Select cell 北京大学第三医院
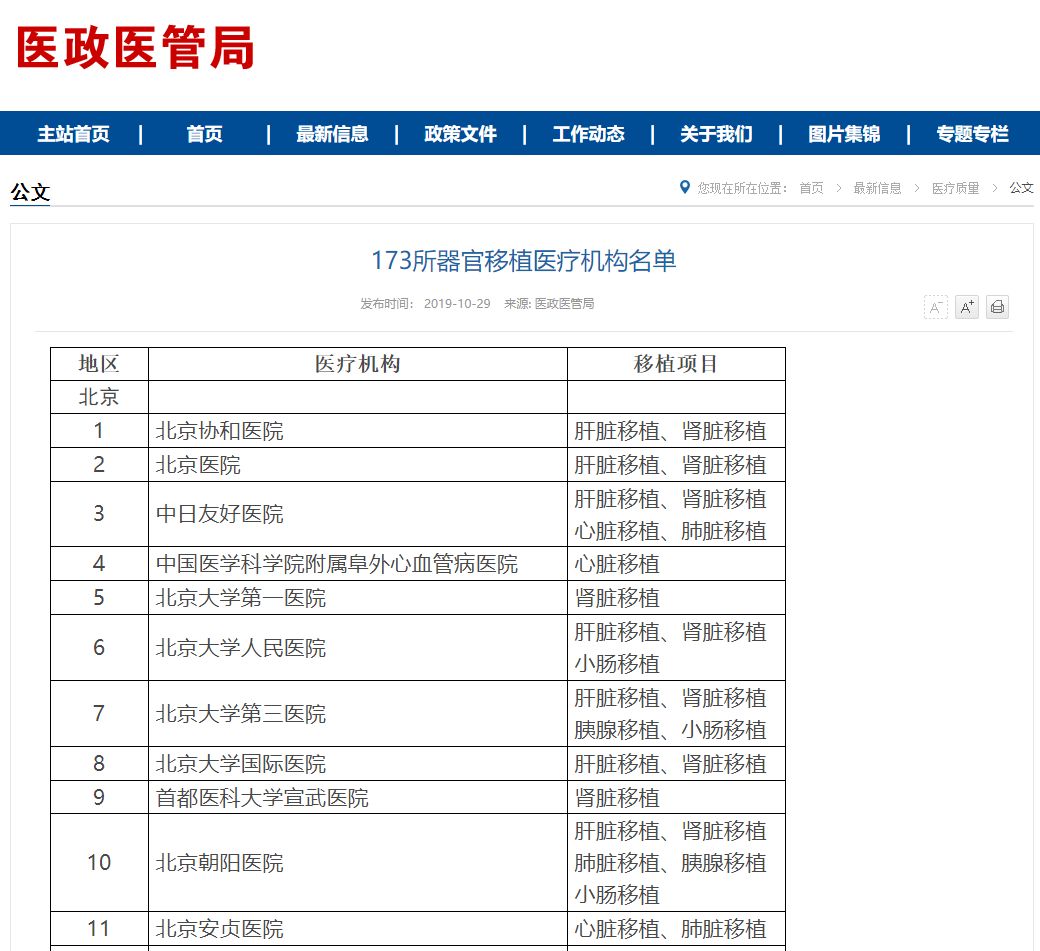The width and height of the screenshot is (1040, 951). pos(358,714)
